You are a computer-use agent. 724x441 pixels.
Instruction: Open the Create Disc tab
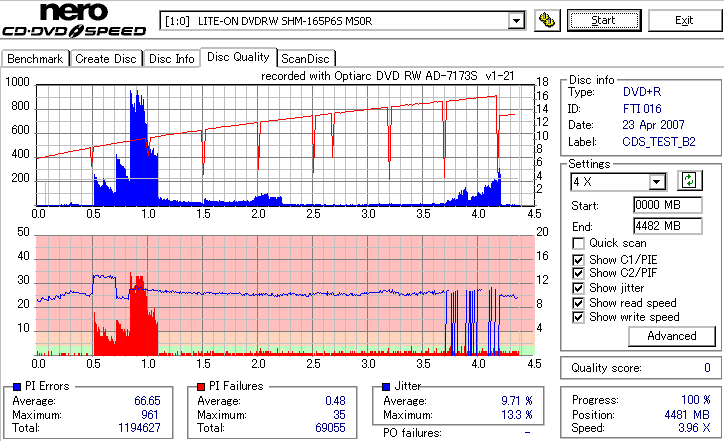[106, 59]
